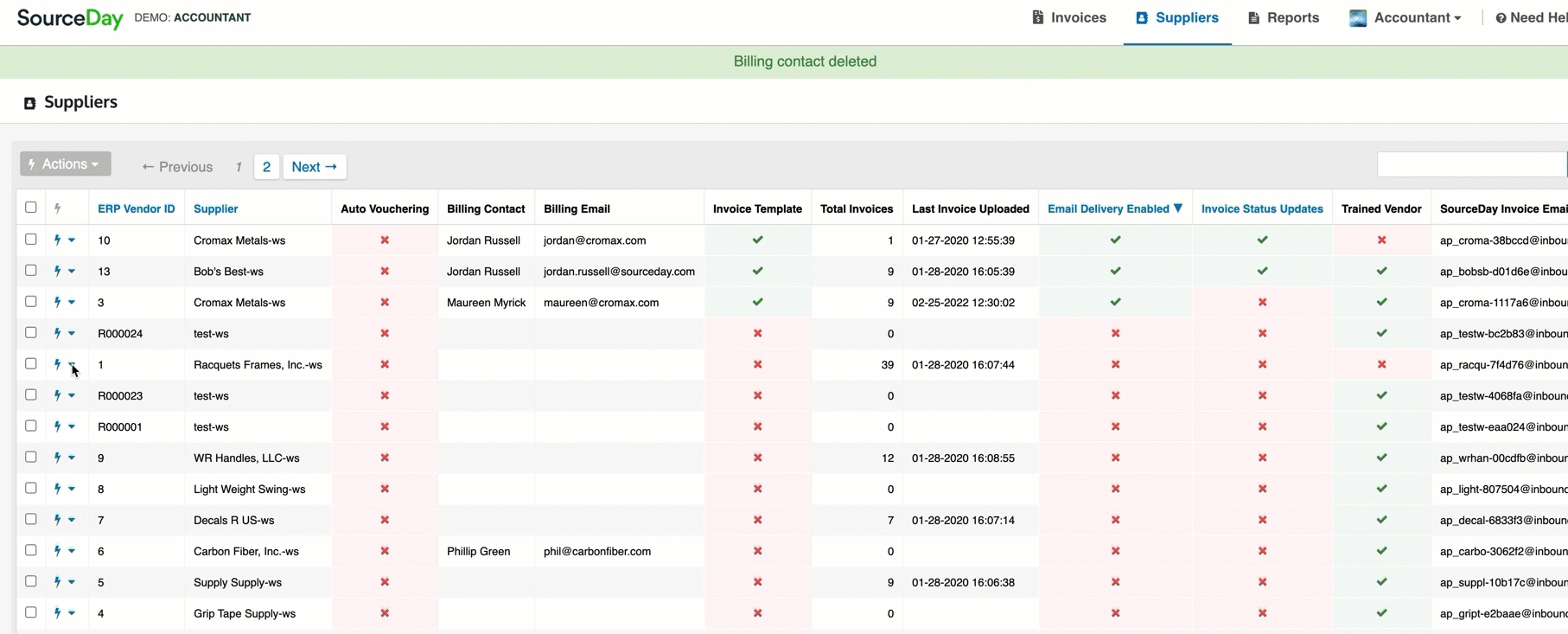Open the Accountant user dropdown
This screenshot has height=634, width=1568.
pos(1405,18)
